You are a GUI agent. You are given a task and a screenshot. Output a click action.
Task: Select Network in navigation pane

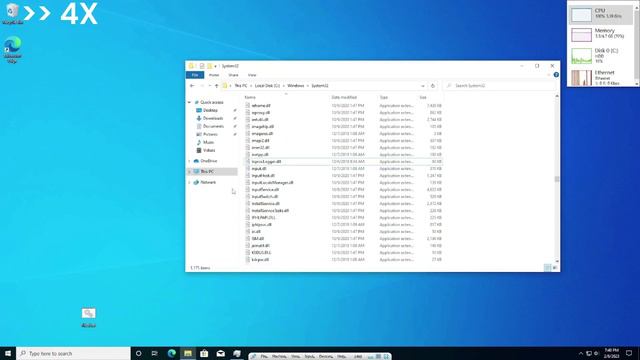click(x=208, y=182)
